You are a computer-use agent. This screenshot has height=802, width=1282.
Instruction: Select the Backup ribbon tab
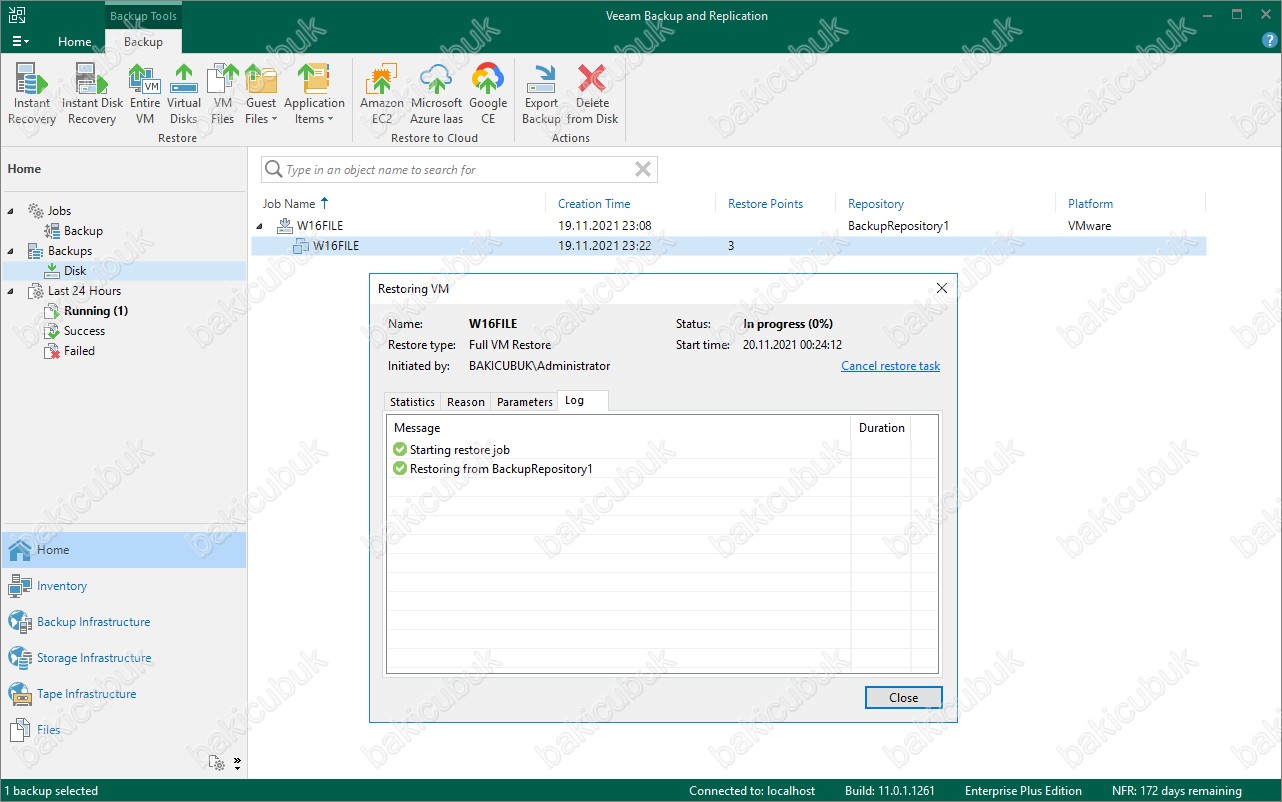click(x=143, y=42)
